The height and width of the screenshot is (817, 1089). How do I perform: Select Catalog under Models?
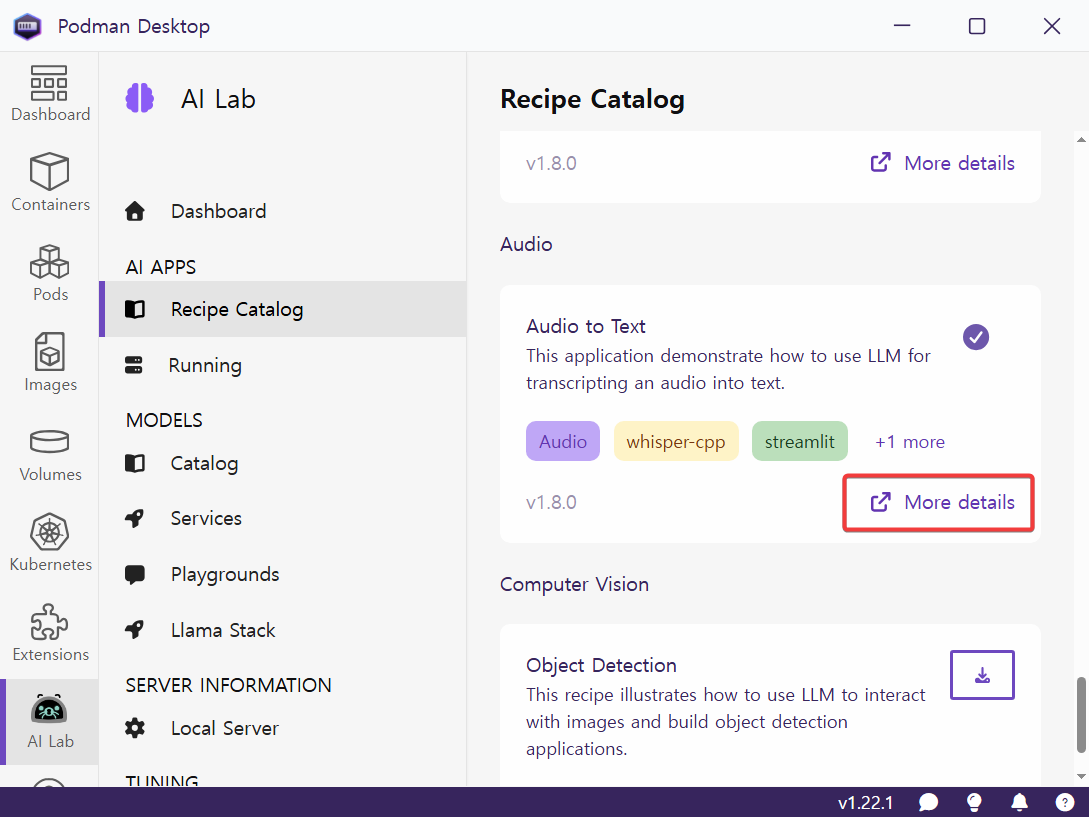click(204, 463)
